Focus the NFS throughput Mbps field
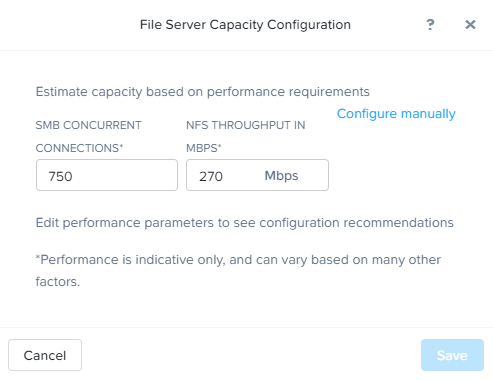 pyautogui.click(x=257, y=175)
